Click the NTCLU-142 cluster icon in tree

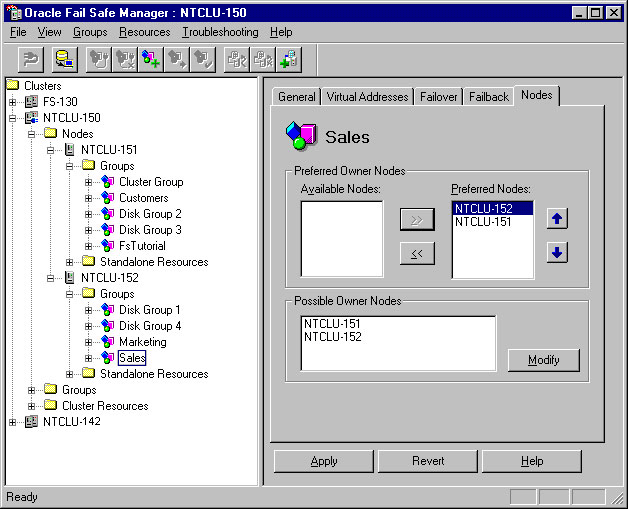pyautogui.click(x=31, y=422)
